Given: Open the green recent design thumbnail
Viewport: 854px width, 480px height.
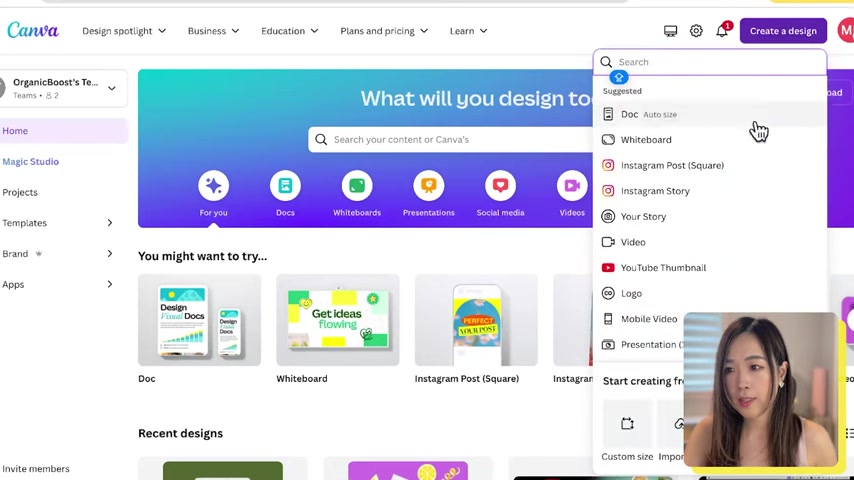Looking at the screenshot, I should [x=223, y=470].
